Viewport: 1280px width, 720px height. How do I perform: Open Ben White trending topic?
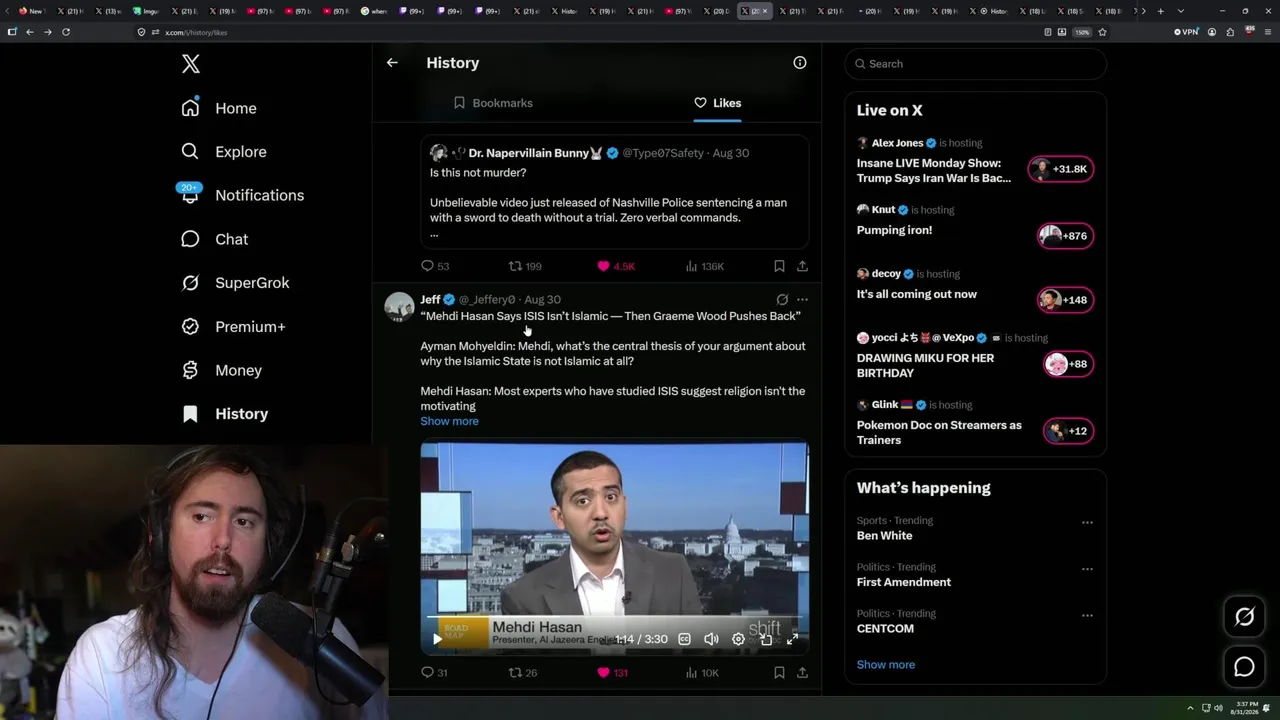(884, 536)
